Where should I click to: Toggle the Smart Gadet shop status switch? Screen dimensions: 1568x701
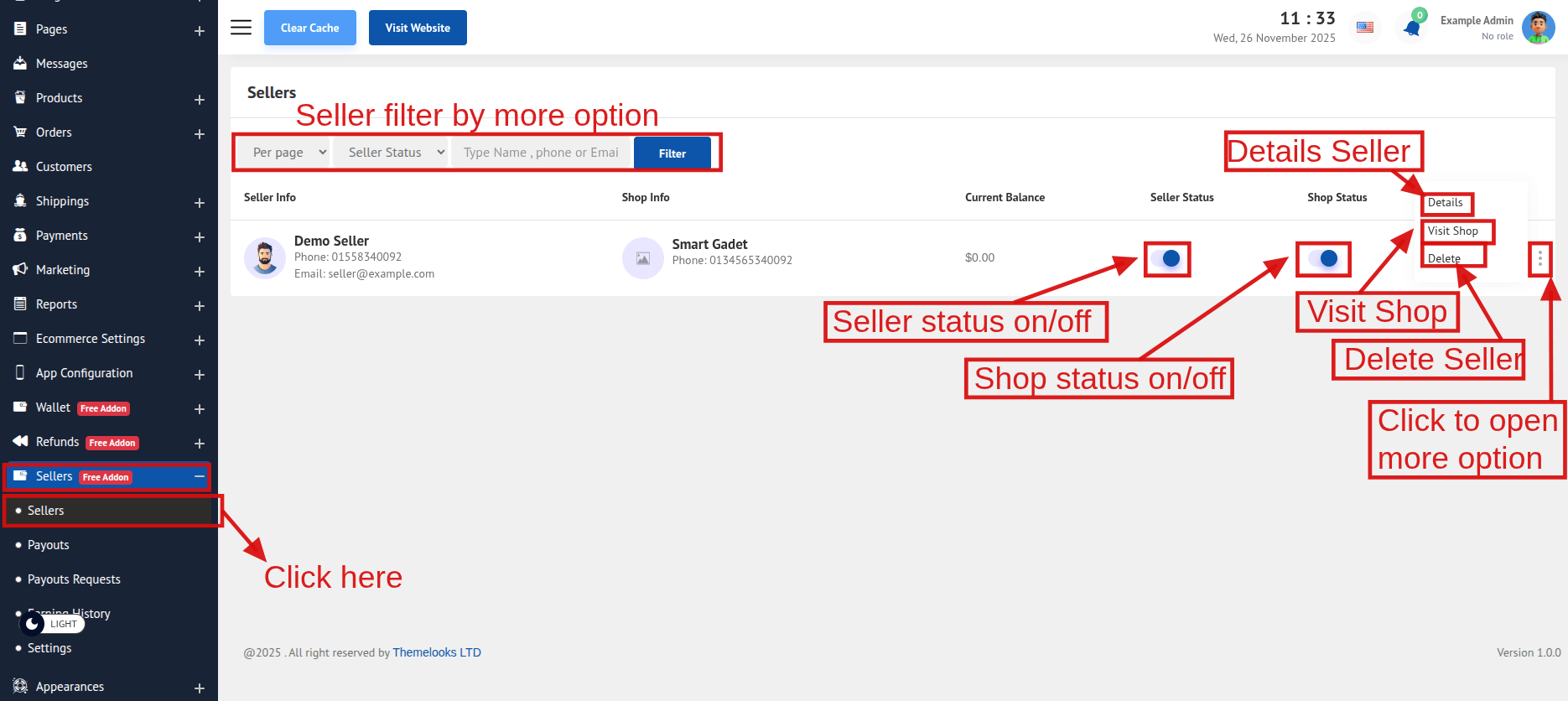[x=1323, y=258]
